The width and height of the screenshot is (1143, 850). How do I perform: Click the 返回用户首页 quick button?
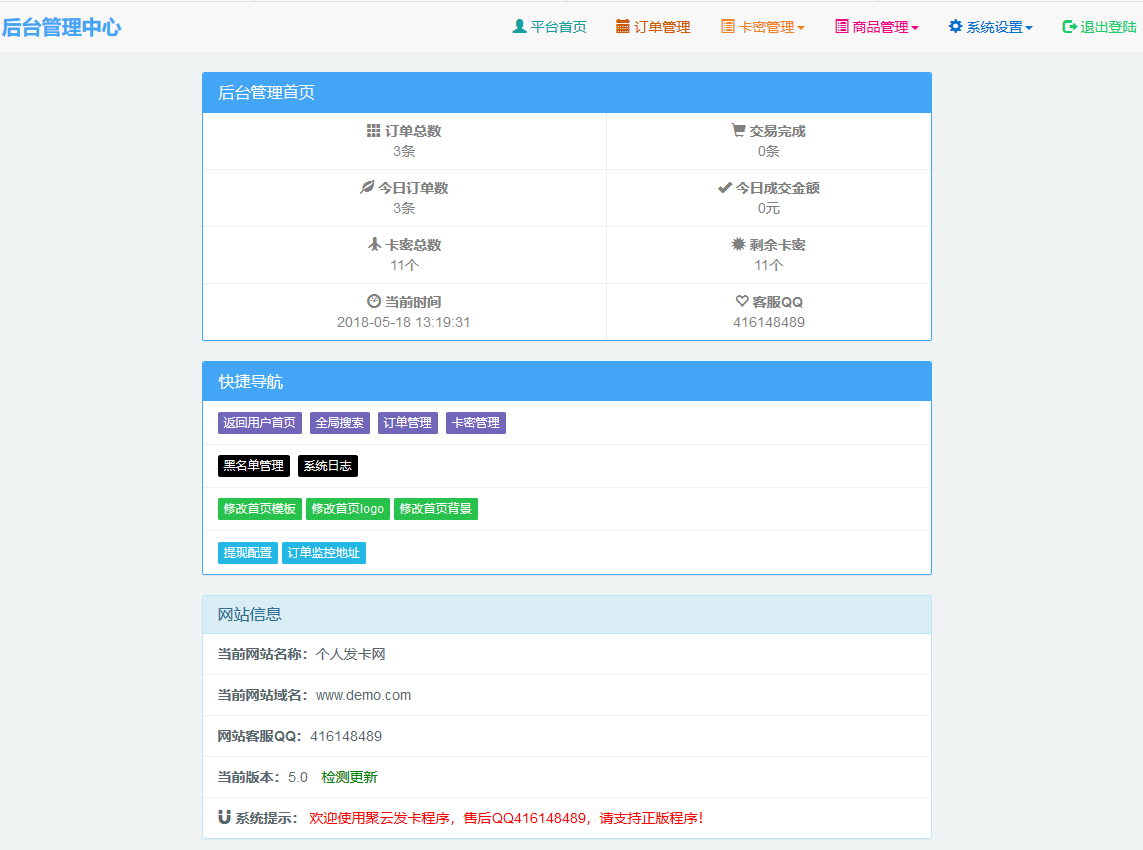point(260,423)
